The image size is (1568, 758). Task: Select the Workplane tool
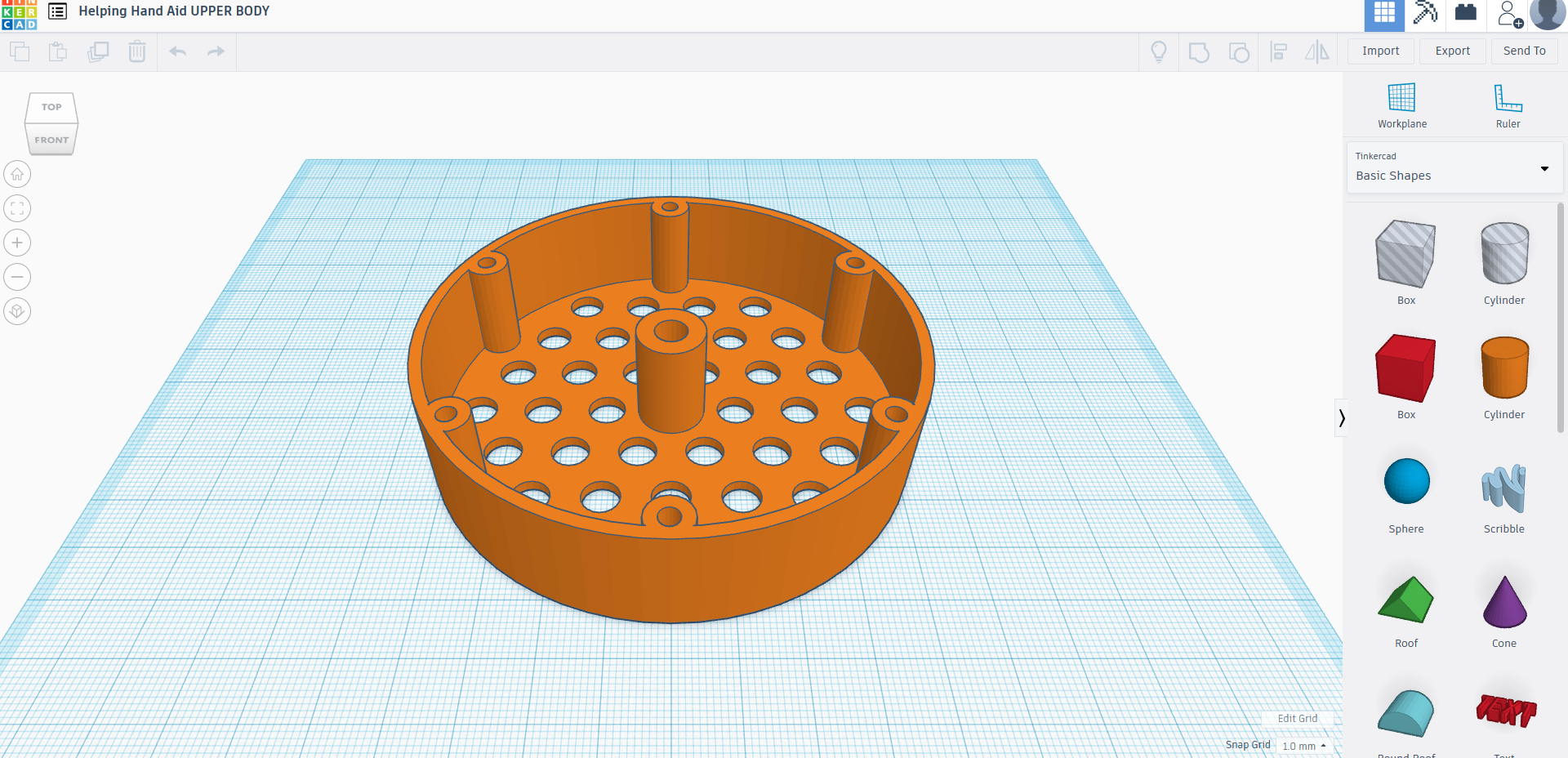[x=1402, y=106]
